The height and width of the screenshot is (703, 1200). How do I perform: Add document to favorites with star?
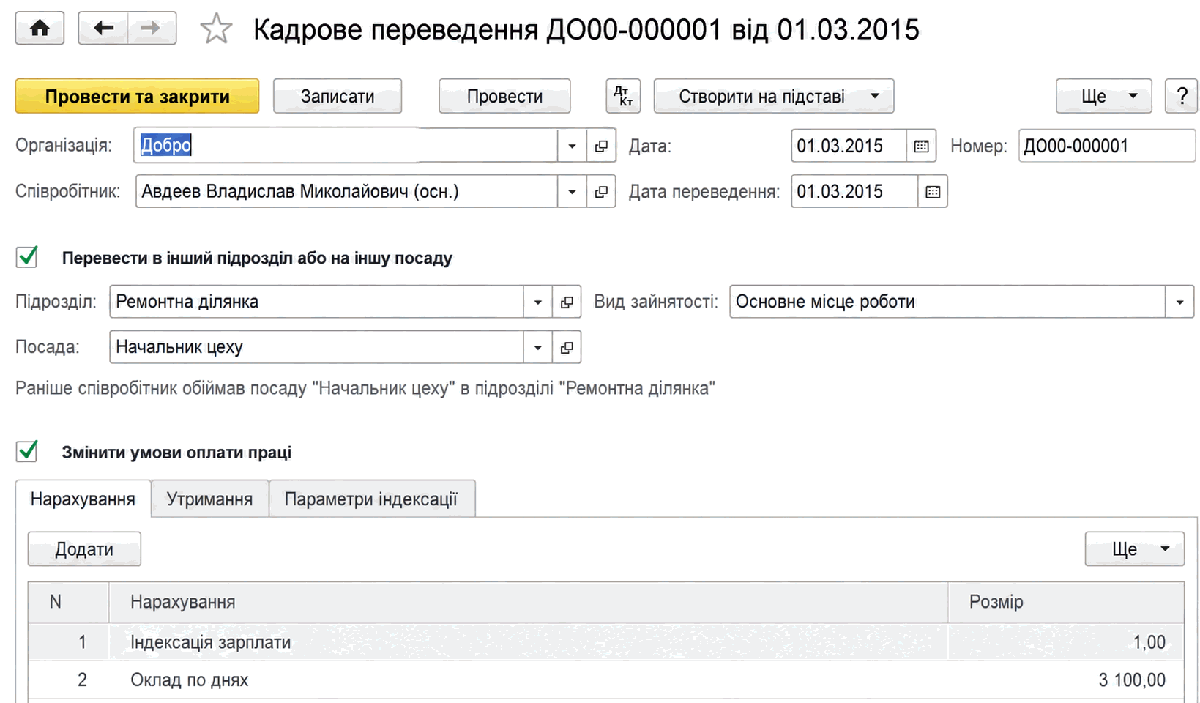tap(214, 30)
